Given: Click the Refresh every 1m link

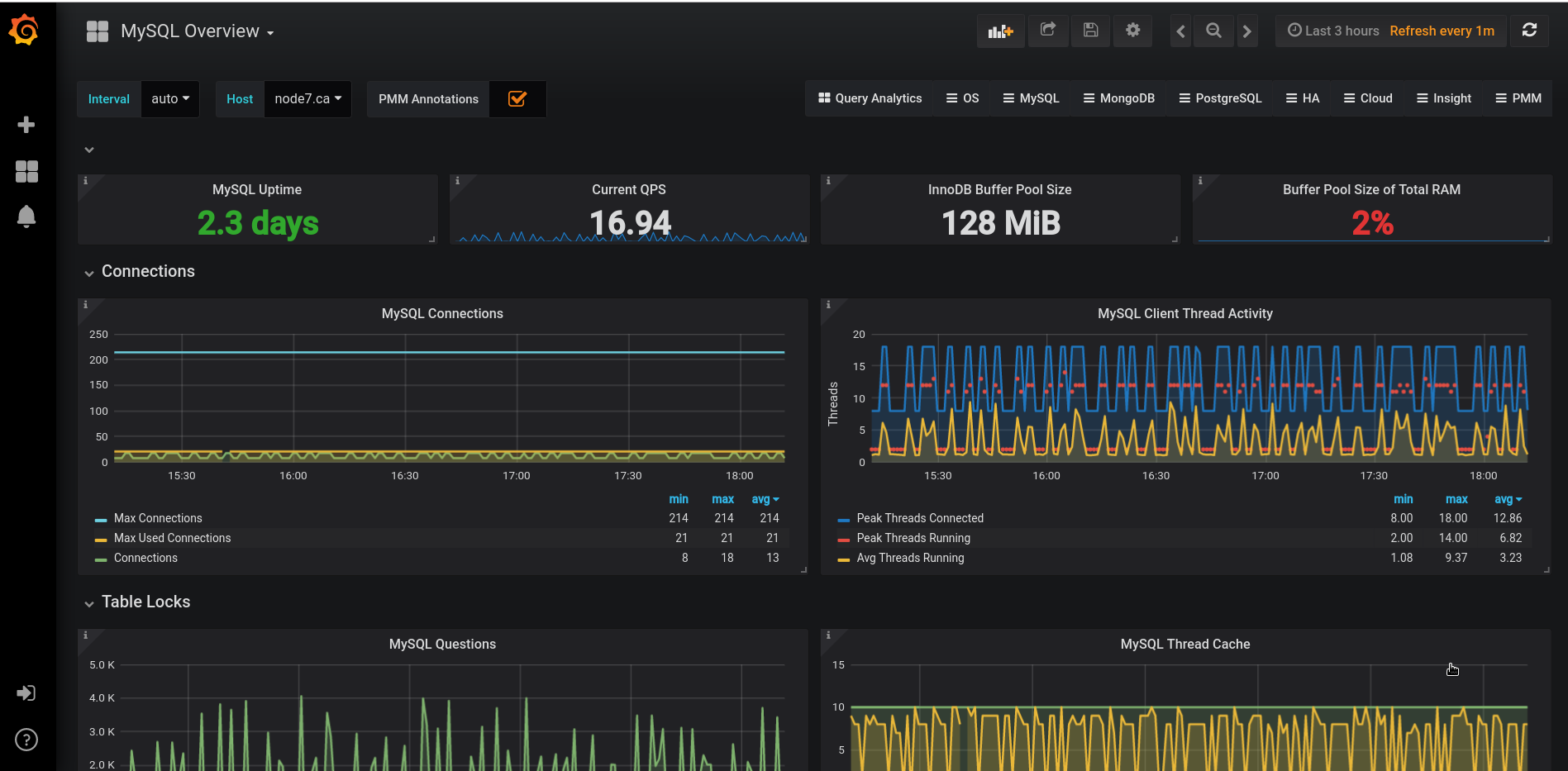Looking at the screenshot, I should tap(1442, 31).
